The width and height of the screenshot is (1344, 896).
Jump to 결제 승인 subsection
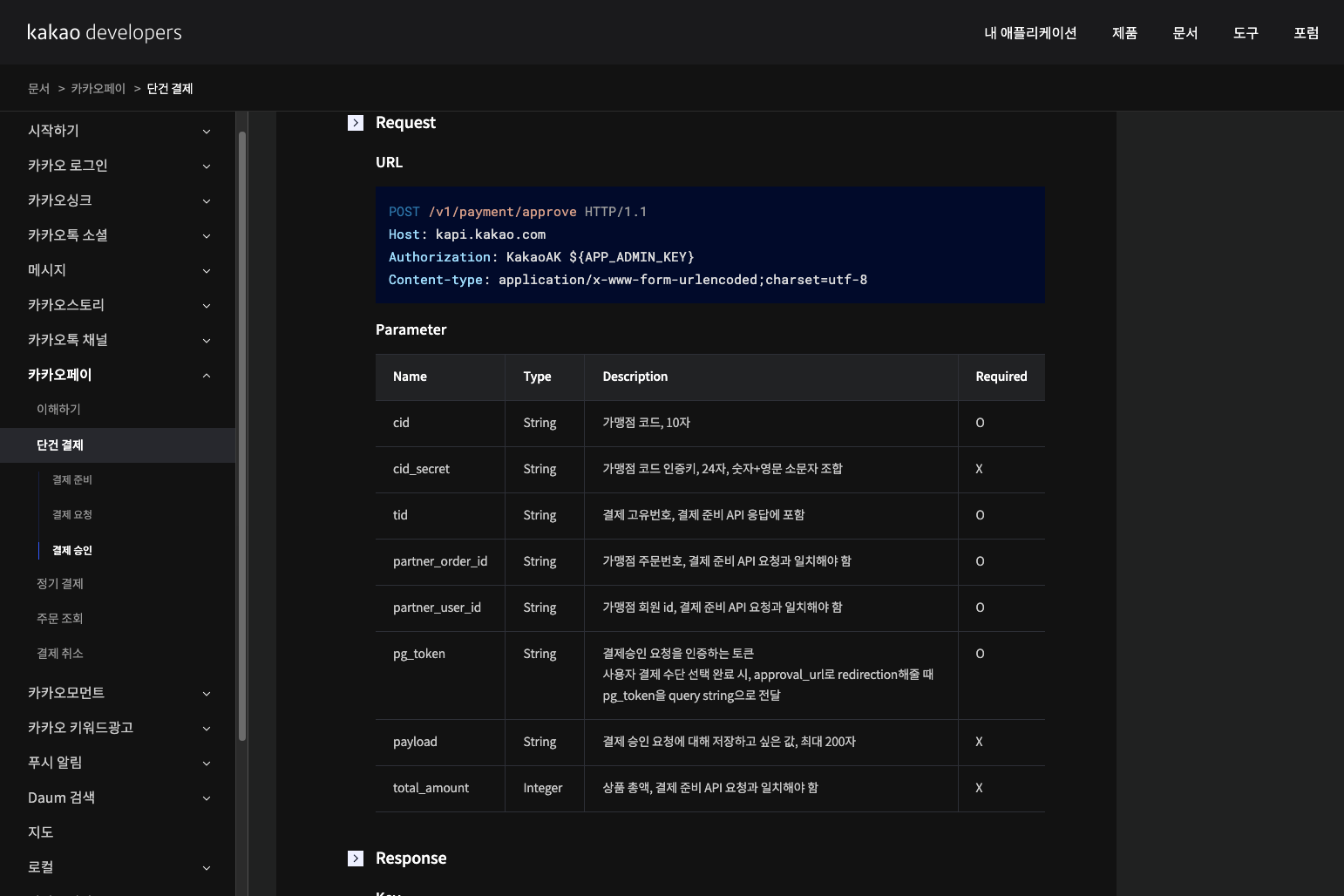point(72,551)
